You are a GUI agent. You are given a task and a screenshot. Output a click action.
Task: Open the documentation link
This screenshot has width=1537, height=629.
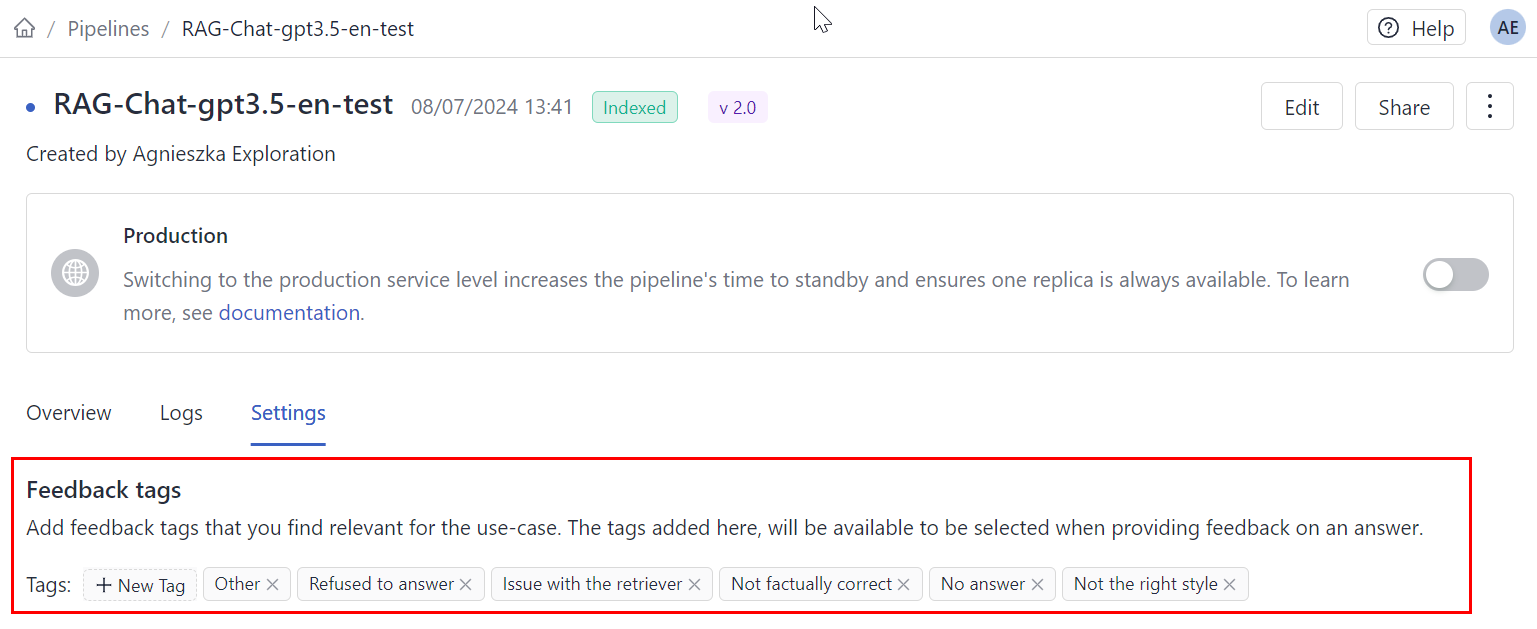tap(288, 312)
